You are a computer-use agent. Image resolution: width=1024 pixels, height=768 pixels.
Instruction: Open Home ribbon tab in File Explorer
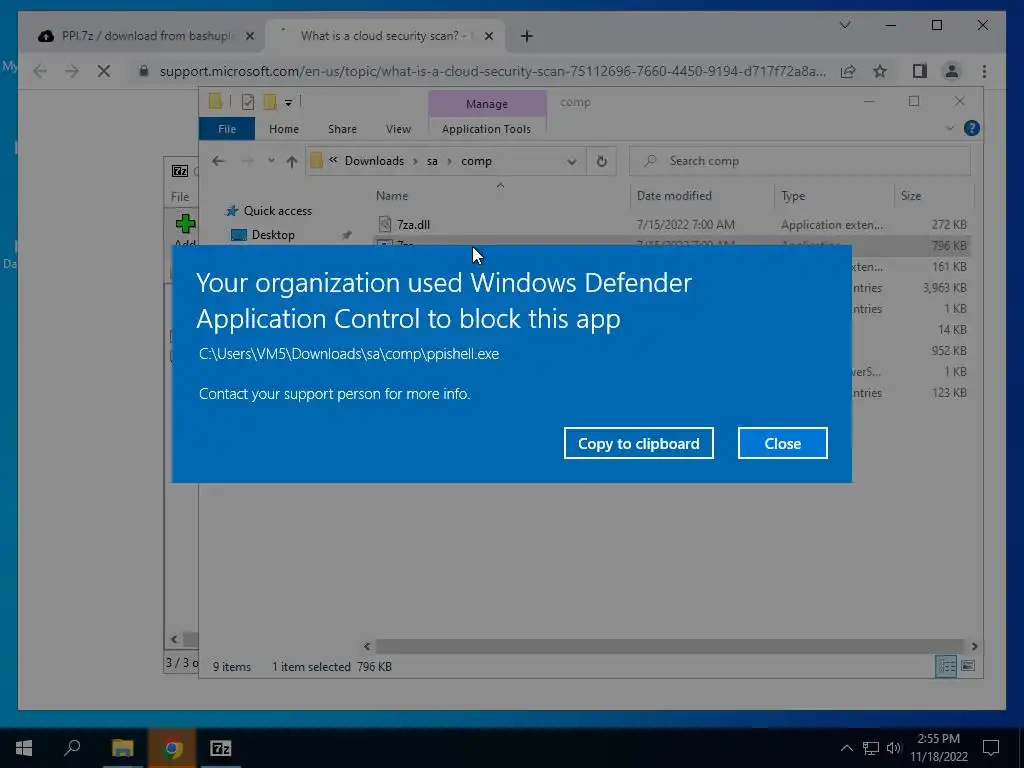point(283,129)
